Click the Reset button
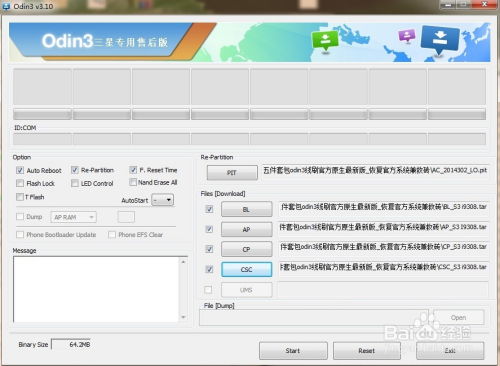This screenshot has height=366, width=500. (x=367, y=351)
